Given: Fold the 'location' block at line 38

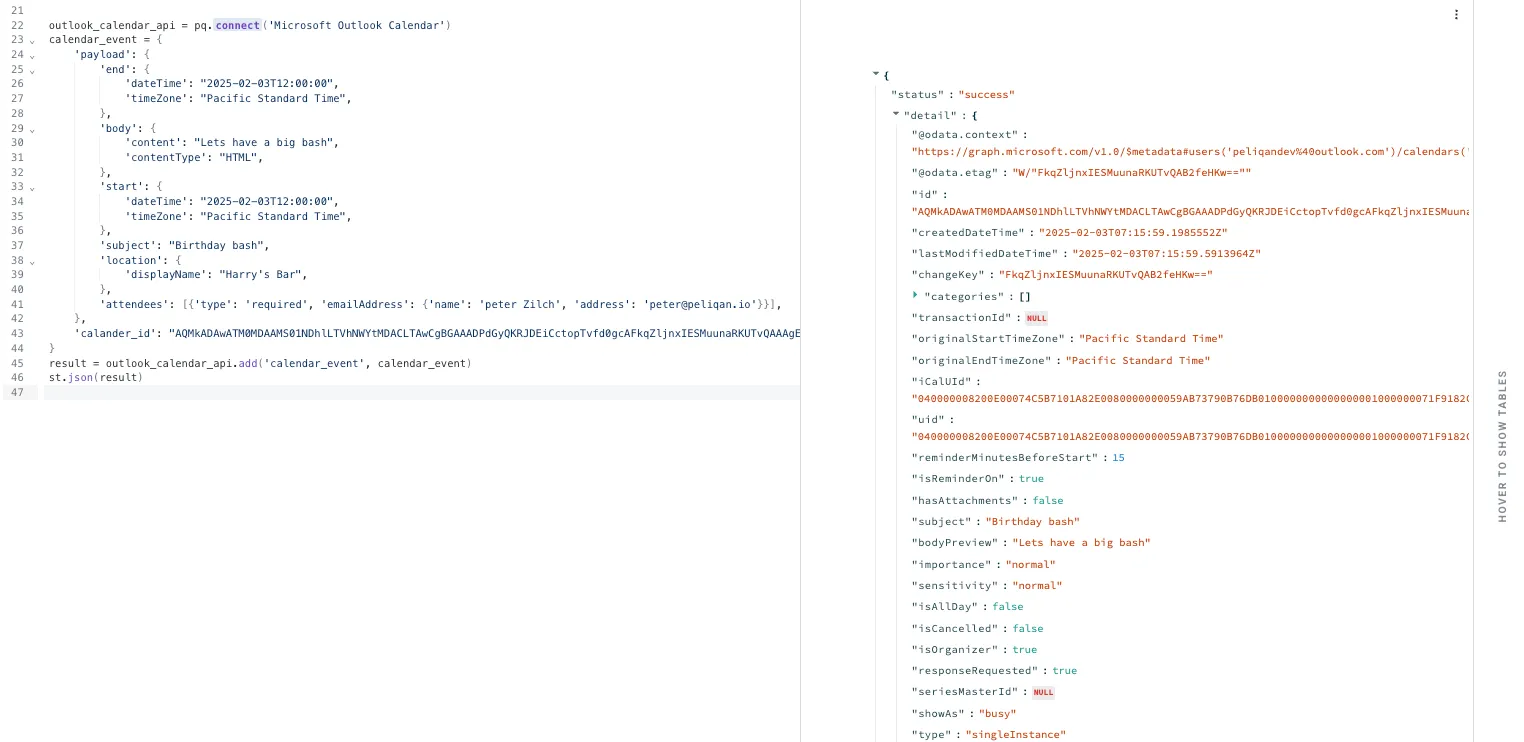Looking at the screenshot, I should pos(32,261).
